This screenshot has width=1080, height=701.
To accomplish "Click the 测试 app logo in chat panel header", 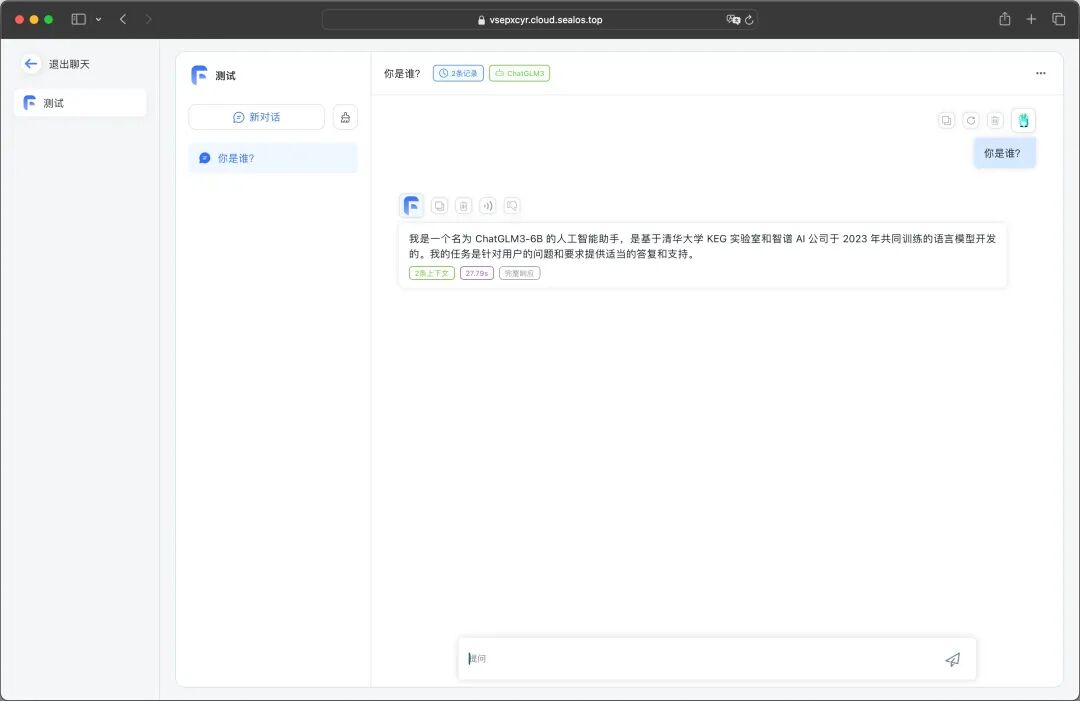I will tap(199, 75).
